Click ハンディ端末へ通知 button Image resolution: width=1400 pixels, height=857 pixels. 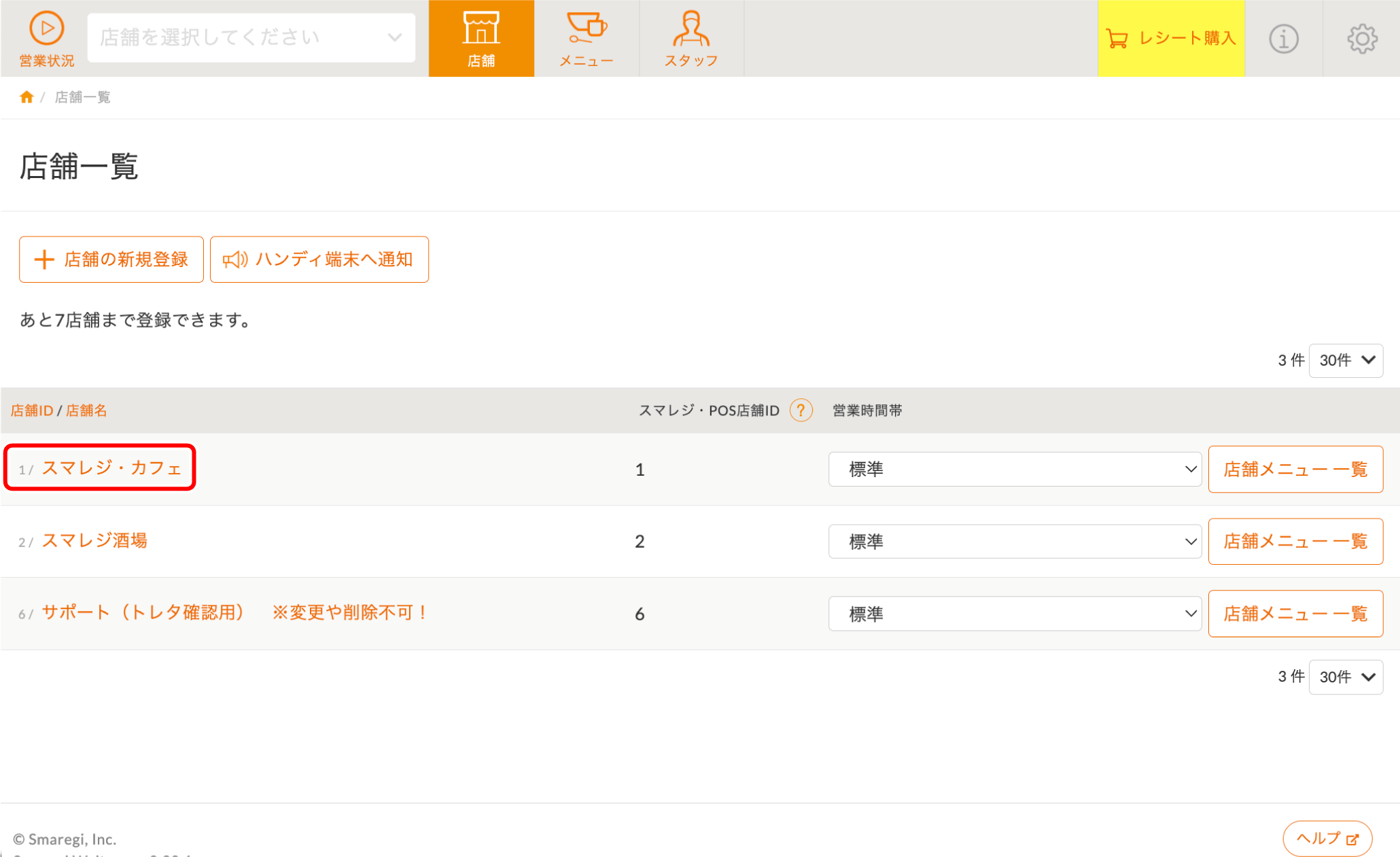(319, 260)
